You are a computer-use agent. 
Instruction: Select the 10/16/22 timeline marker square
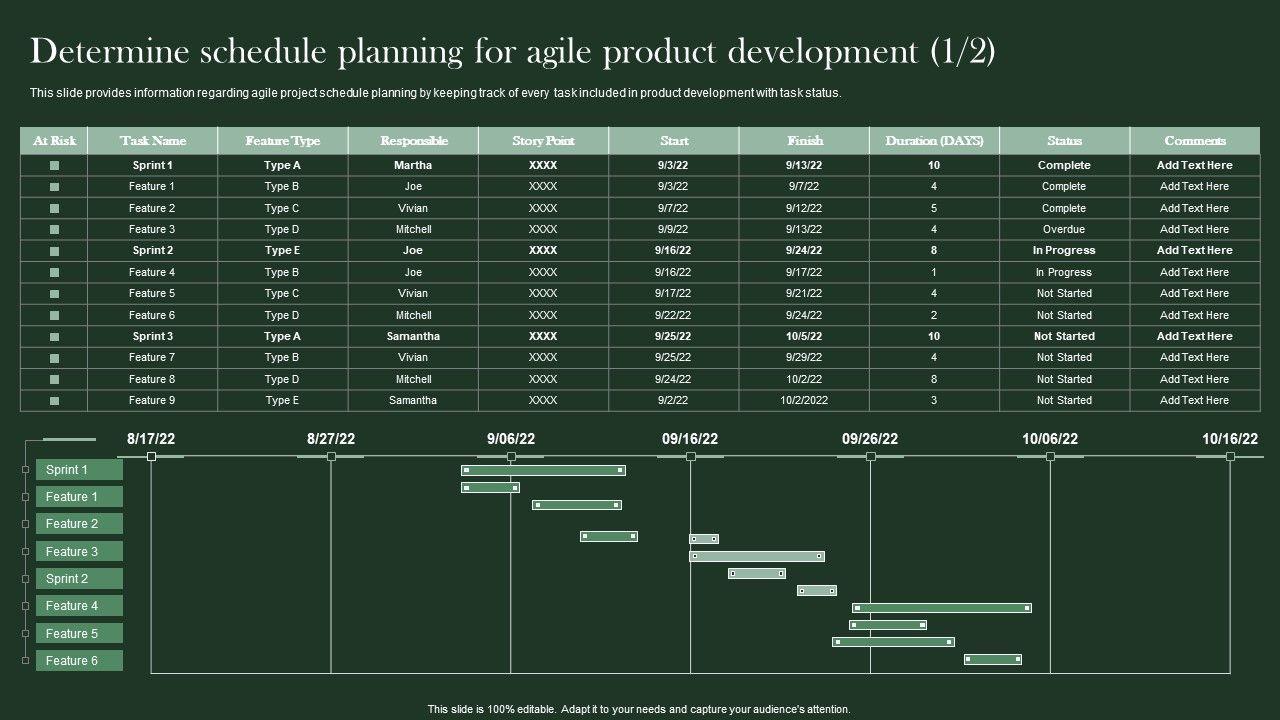[x=1230, y=456]
